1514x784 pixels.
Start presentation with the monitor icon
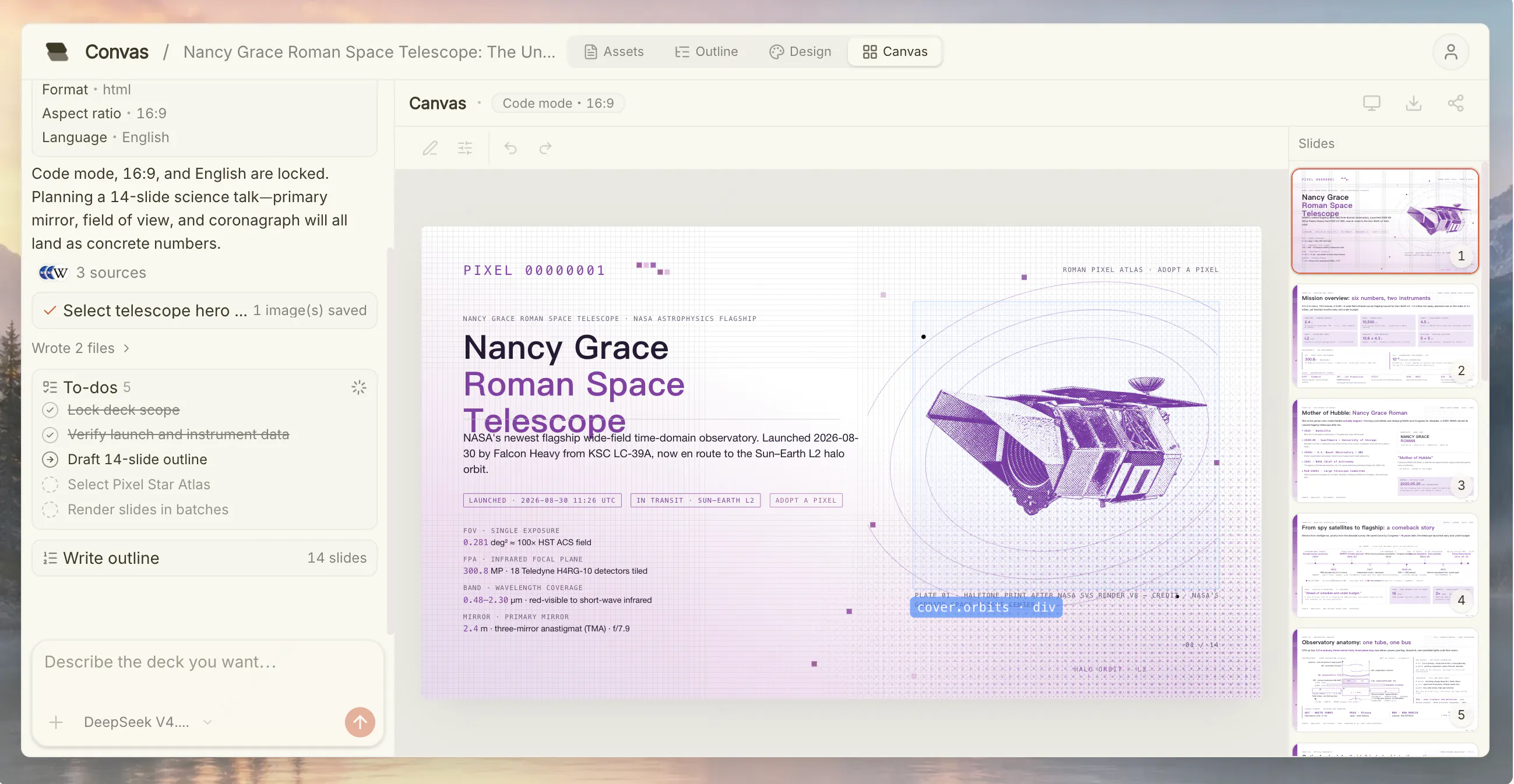tap(1371, 103)
